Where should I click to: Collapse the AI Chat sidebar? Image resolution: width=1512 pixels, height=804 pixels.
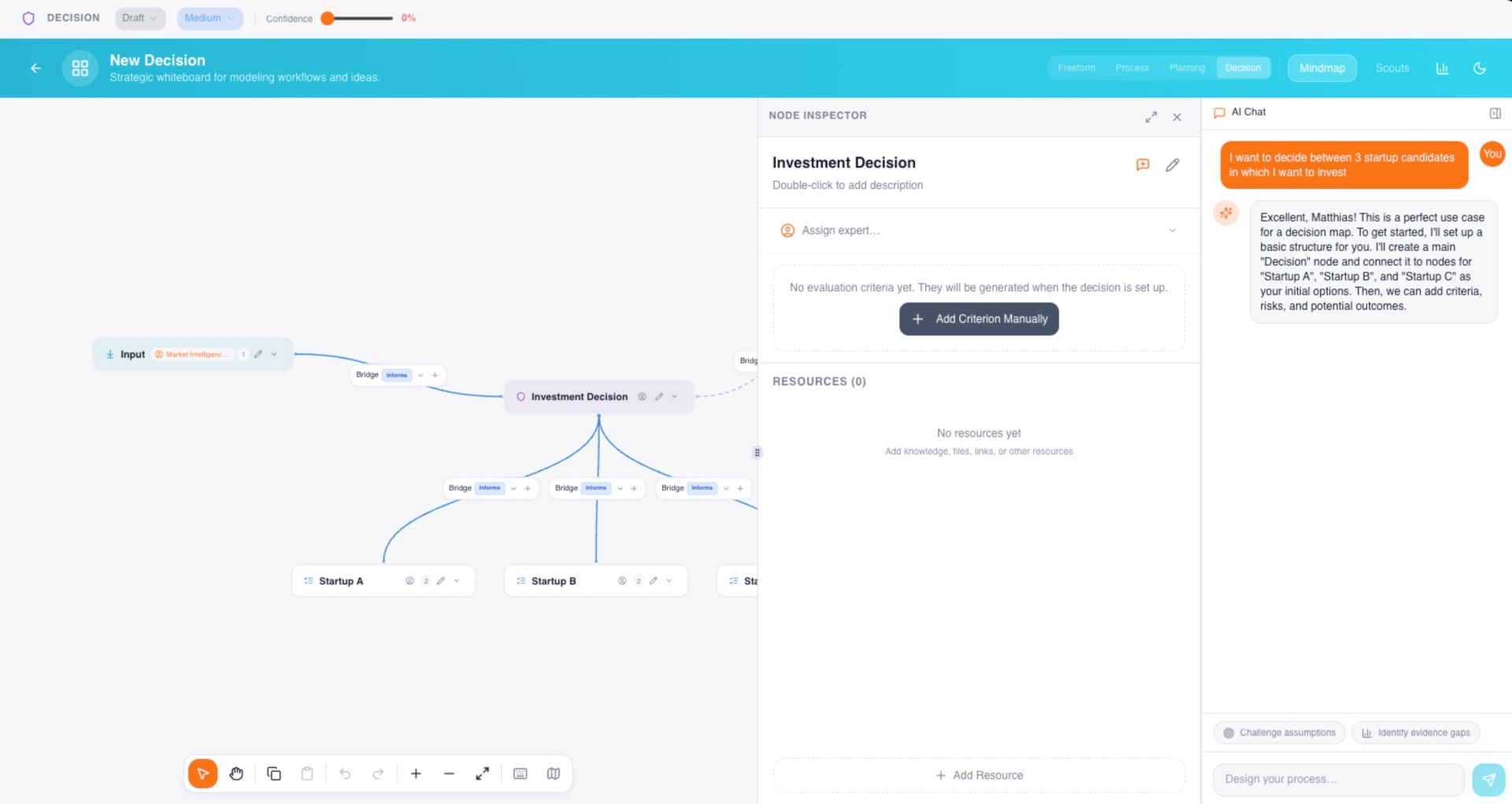(1495, 113)
